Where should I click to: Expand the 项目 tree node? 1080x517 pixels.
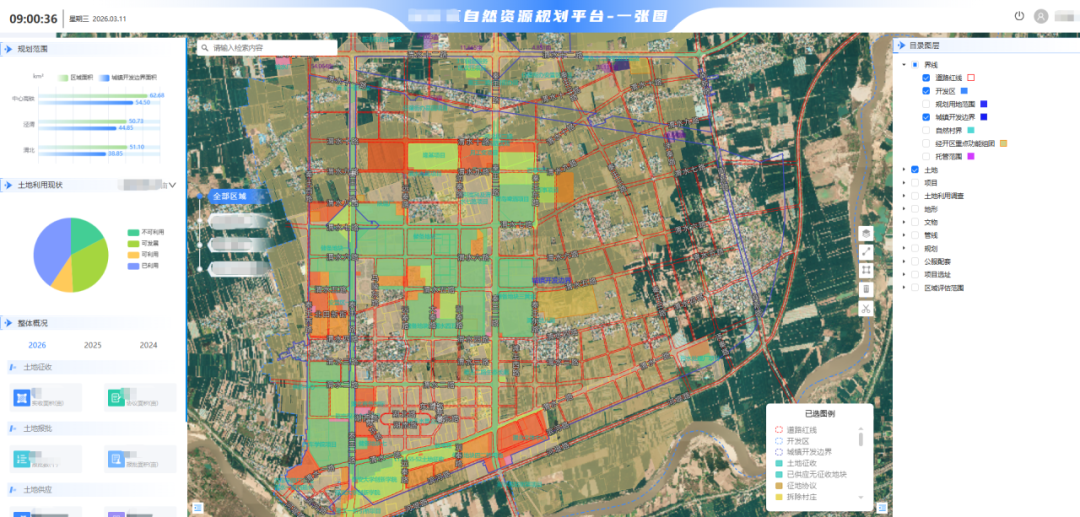[x=903, y=183]
